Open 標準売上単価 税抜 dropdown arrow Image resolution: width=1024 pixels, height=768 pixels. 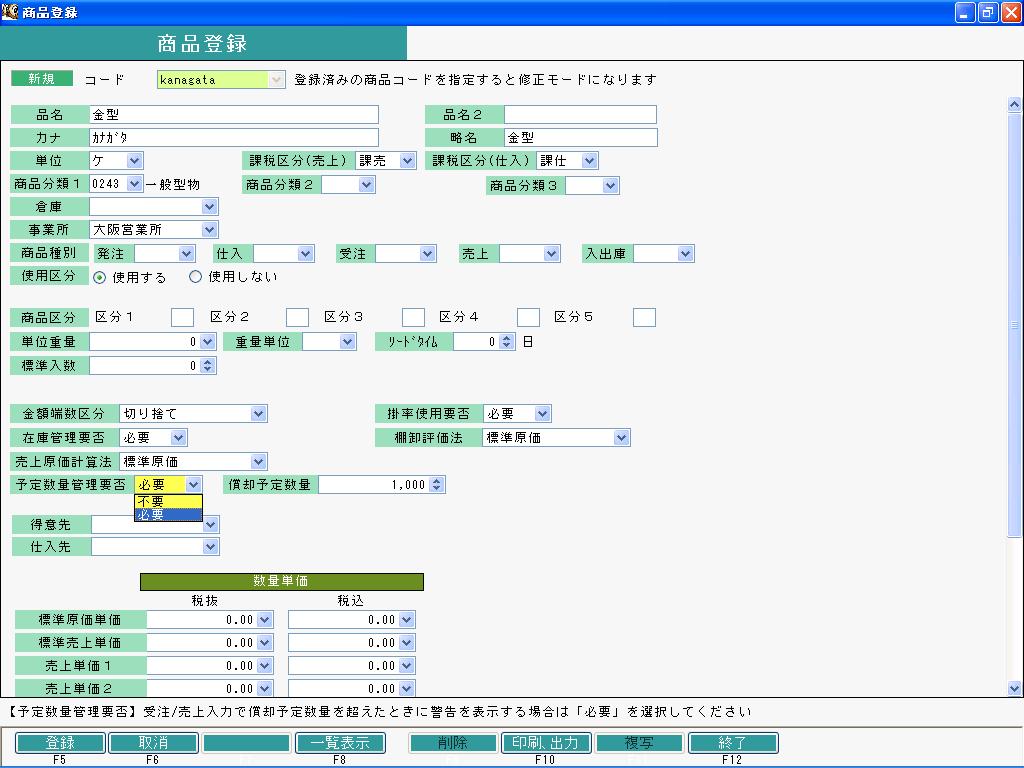(x=264, y=643)
